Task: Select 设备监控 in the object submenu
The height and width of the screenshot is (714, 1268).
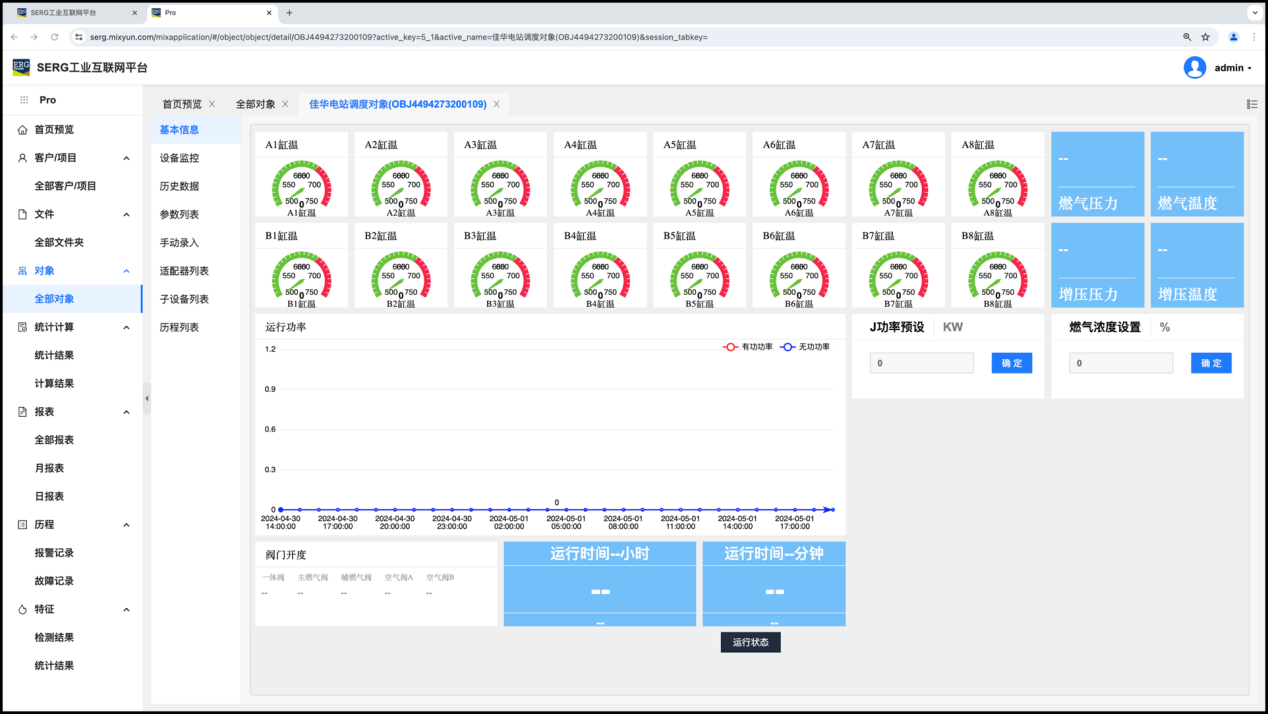Action: pos(179,158)
